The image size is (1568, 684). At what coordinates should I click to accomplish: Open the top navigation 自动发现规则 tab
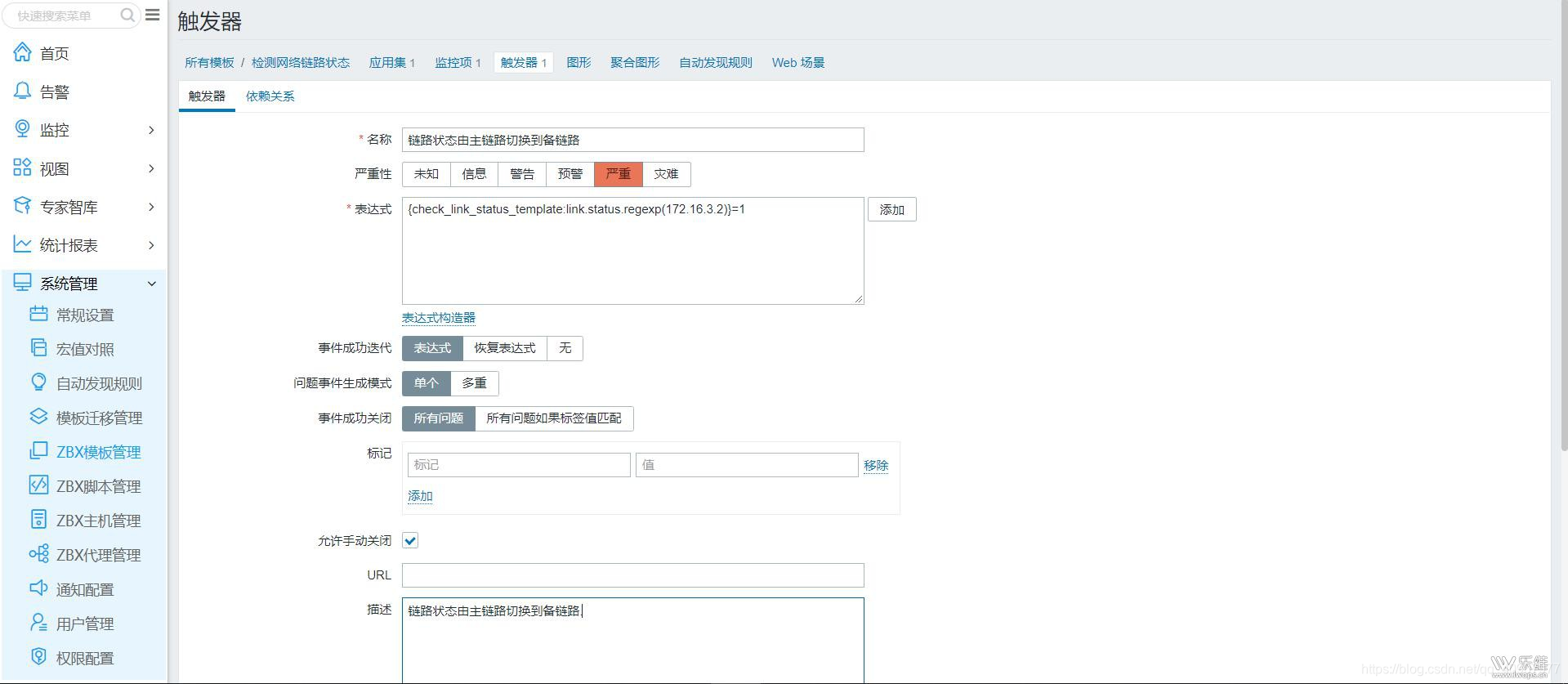coord(716,63)
